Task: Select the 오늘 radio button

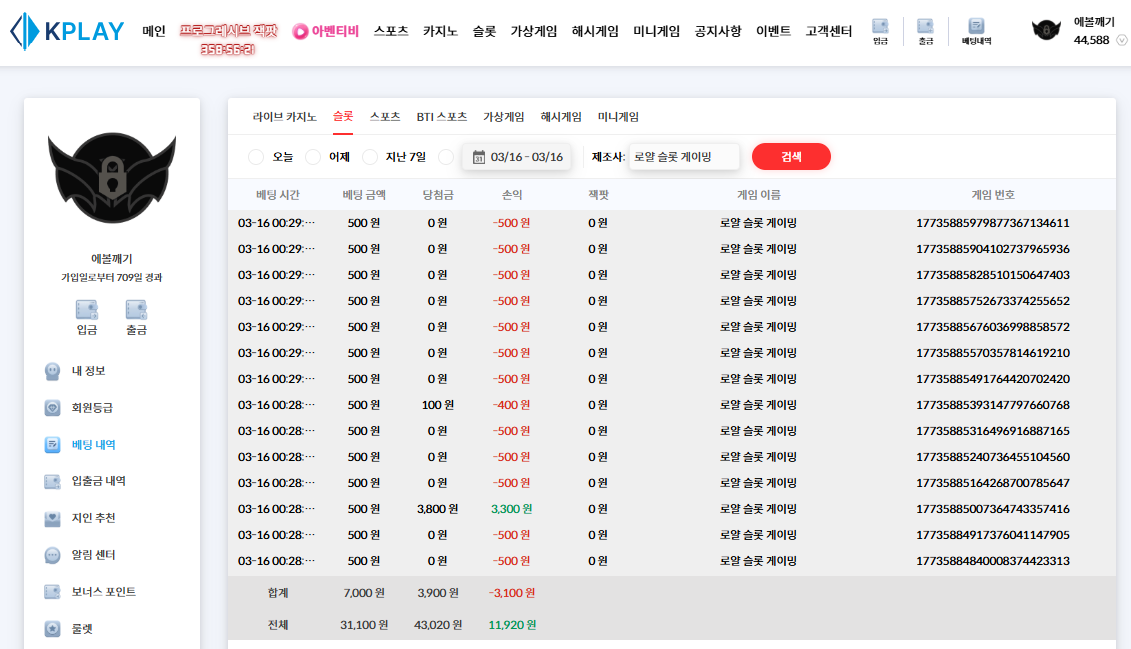Action: click(256, 157)
